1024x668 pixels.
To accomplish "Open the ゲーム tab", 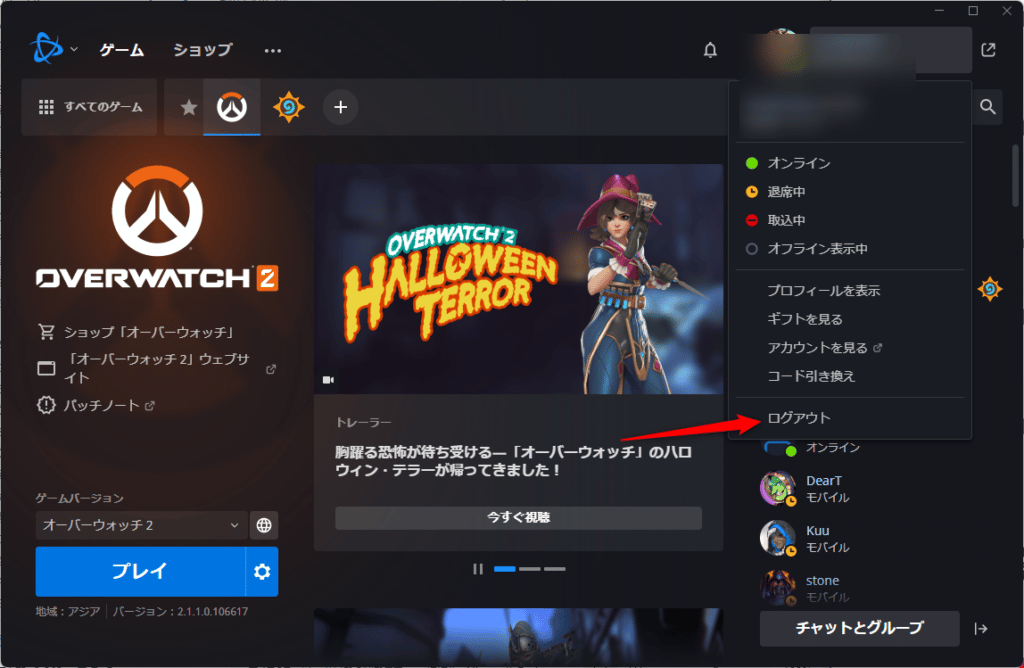I will click(121, 50).
